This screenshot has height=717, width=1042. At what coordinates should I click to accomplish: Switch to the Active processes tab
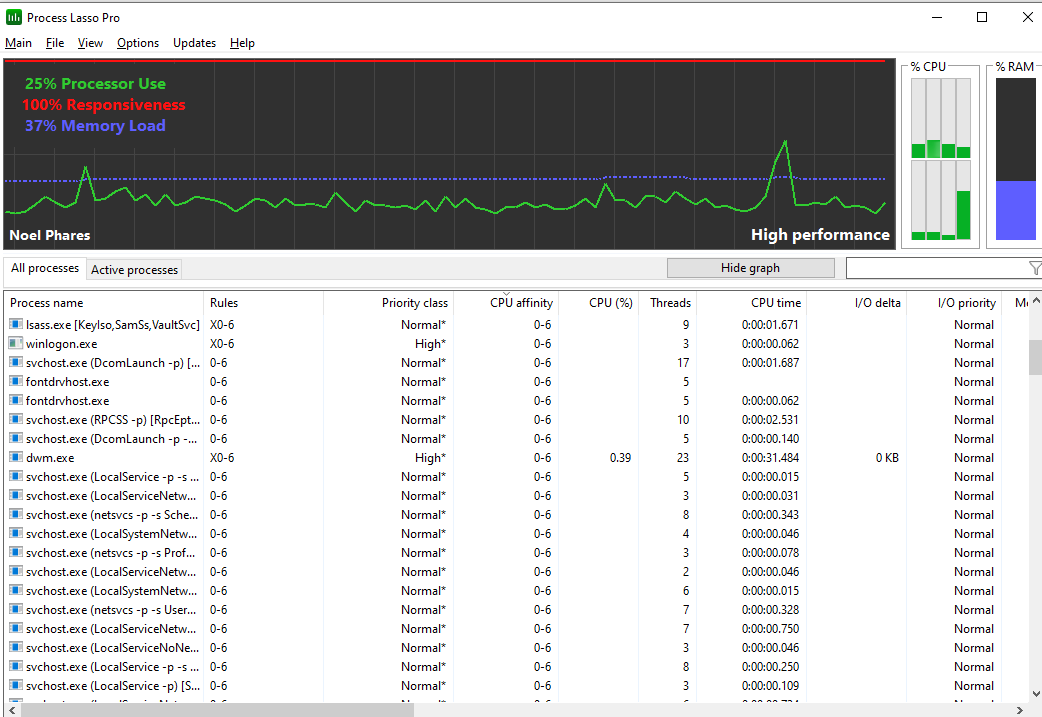click(134, 269)
